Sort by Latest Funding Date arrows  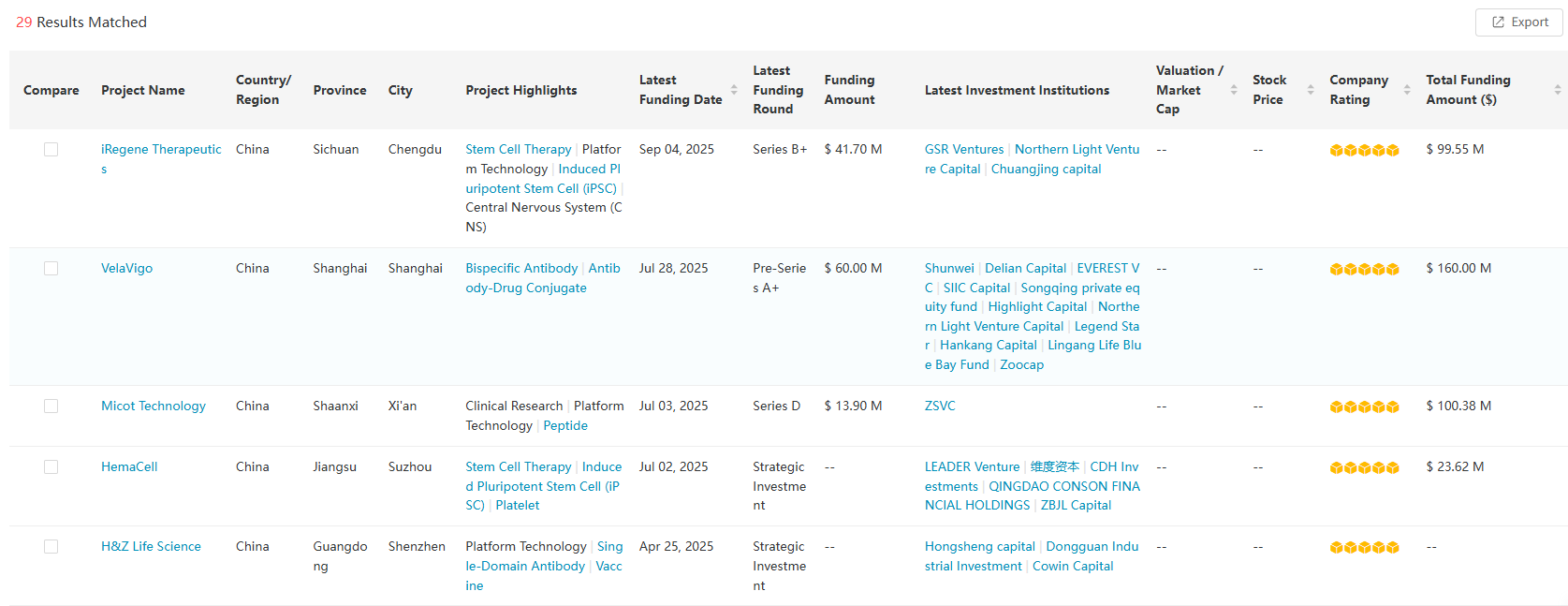point(734,90)
